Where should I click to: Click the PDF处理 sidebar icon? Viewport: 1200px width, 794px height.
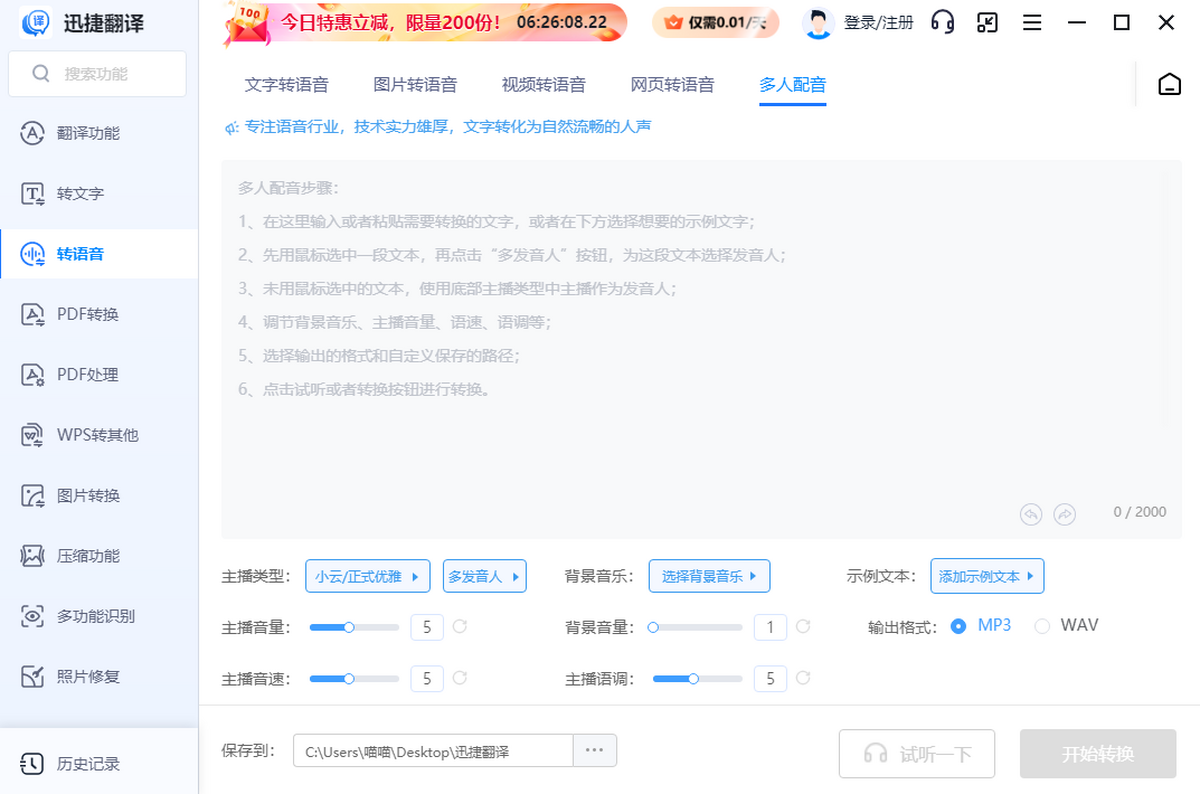point(33,375)
